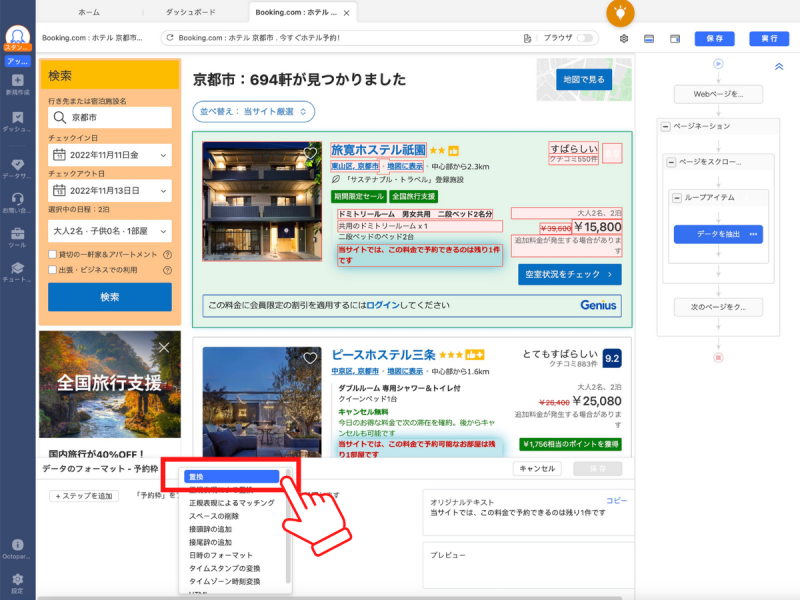
Task: Click the ＋ステップを追加 button
Action: pos(84,496)
